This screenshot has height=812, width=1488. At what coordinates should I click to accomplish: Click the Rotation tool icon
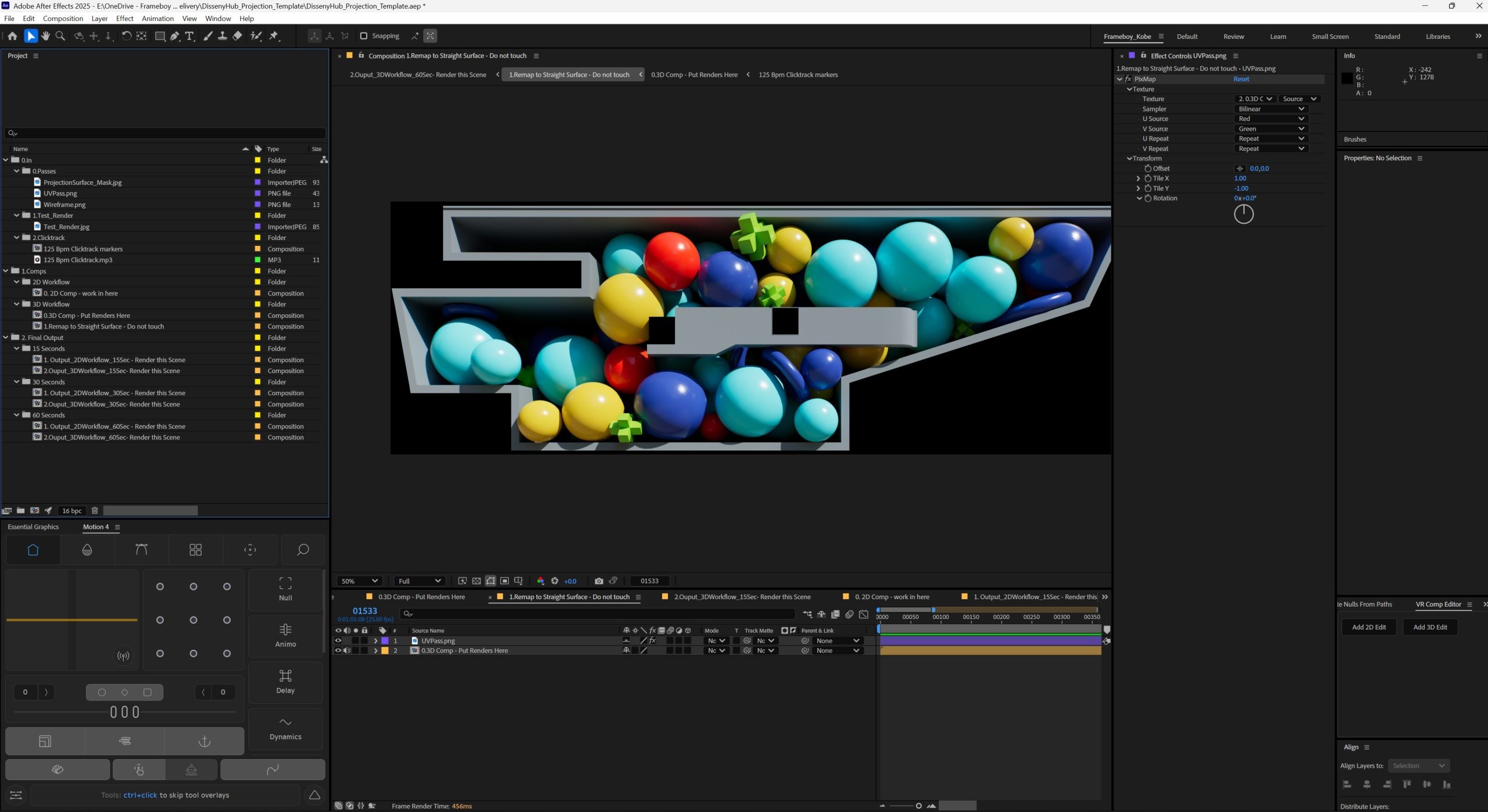(126, 36)
